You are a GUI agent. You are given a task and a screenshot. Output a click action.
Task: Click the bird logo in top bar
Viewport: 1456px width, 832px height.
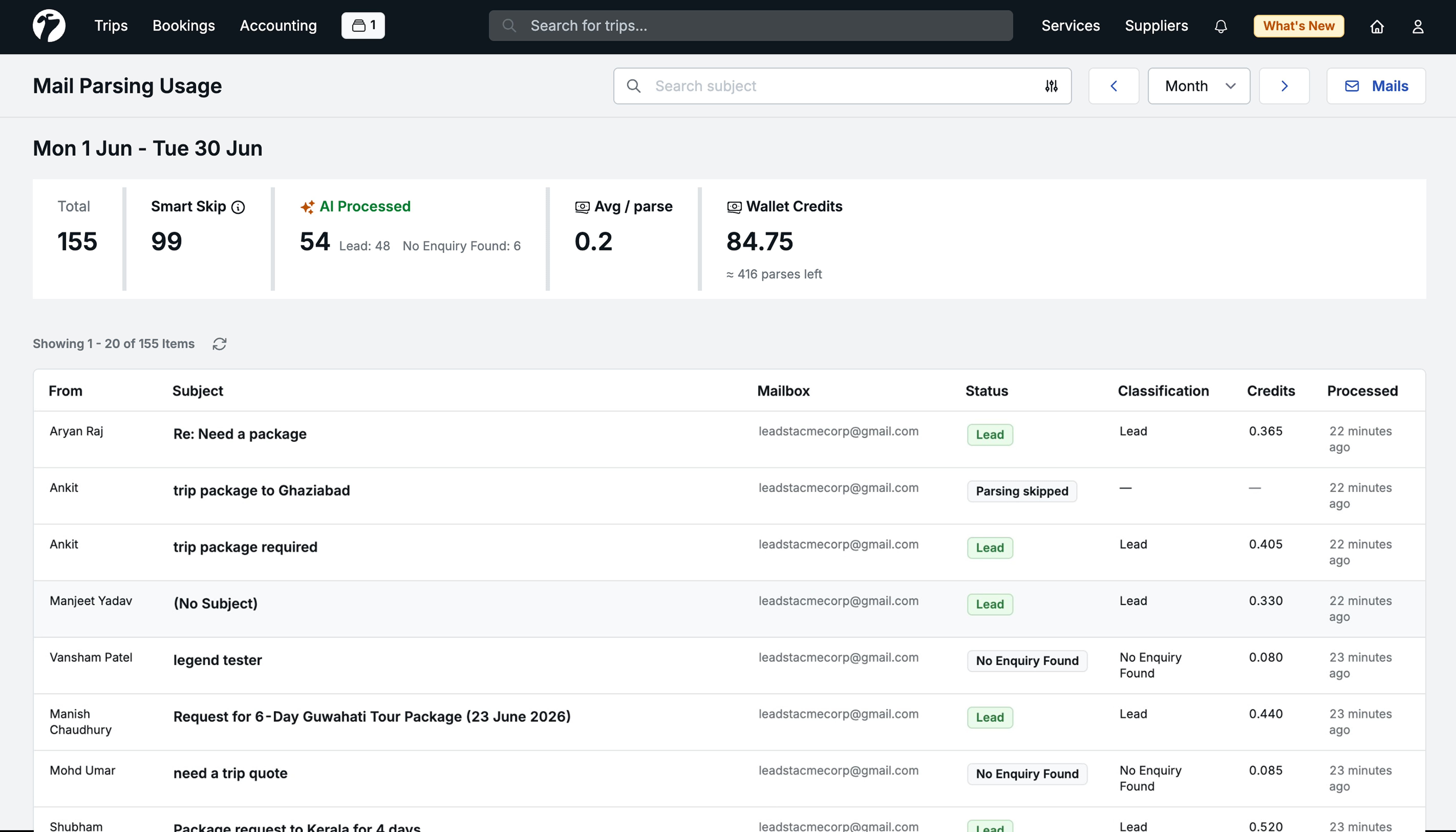coord(49,26)
